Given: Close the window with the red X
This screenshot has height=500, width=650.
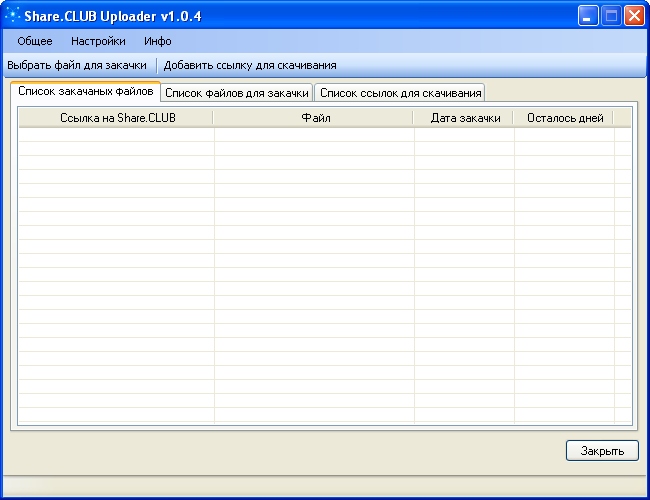Looking at the screenshot, I should click(634, 16).
